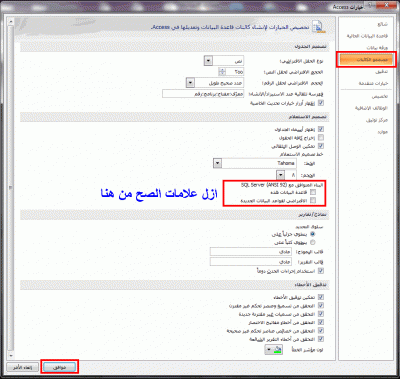The image size is (400, 379).
Task: Toggle Enable AutoJoin checkbox
Action: pyautogui.click(x=321, y=146)
